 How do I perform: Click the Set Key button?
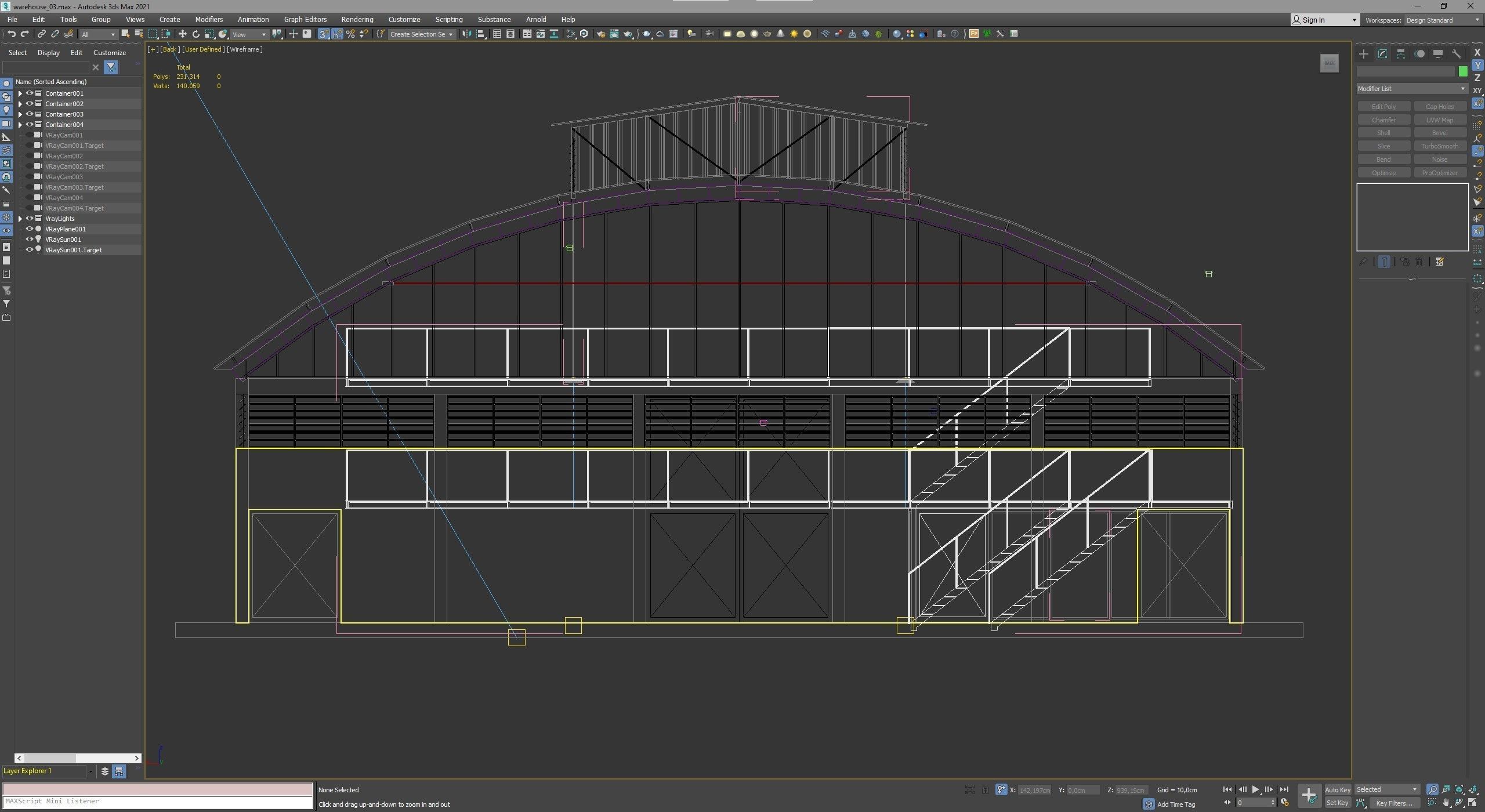[1337, 803]
